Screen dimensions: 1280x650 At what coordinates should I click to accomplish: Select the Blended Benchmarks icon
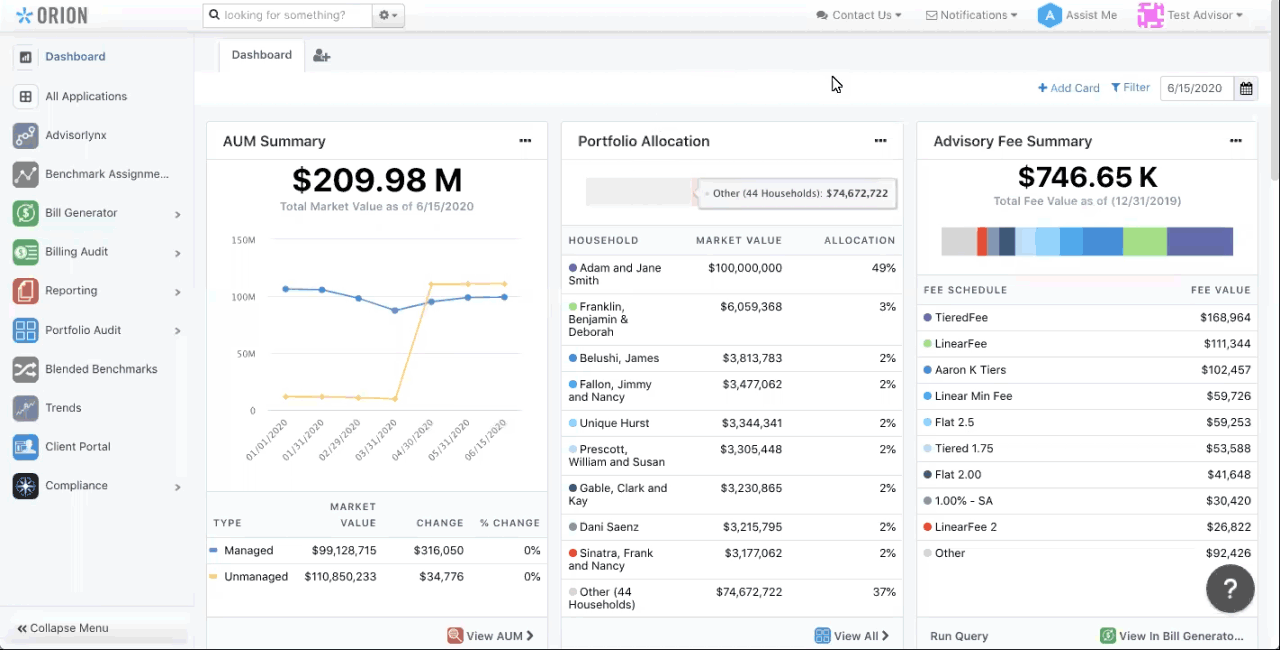point(26,369)
